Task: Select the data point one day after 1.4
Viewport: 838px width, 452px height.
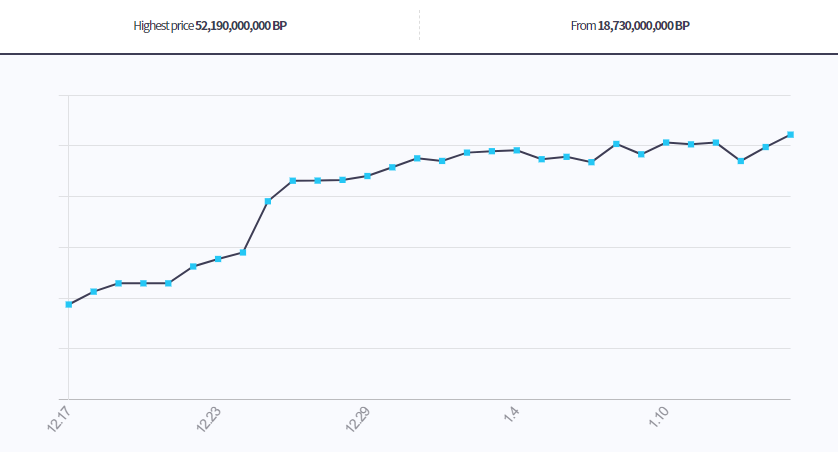Action: tap(542, 159)
